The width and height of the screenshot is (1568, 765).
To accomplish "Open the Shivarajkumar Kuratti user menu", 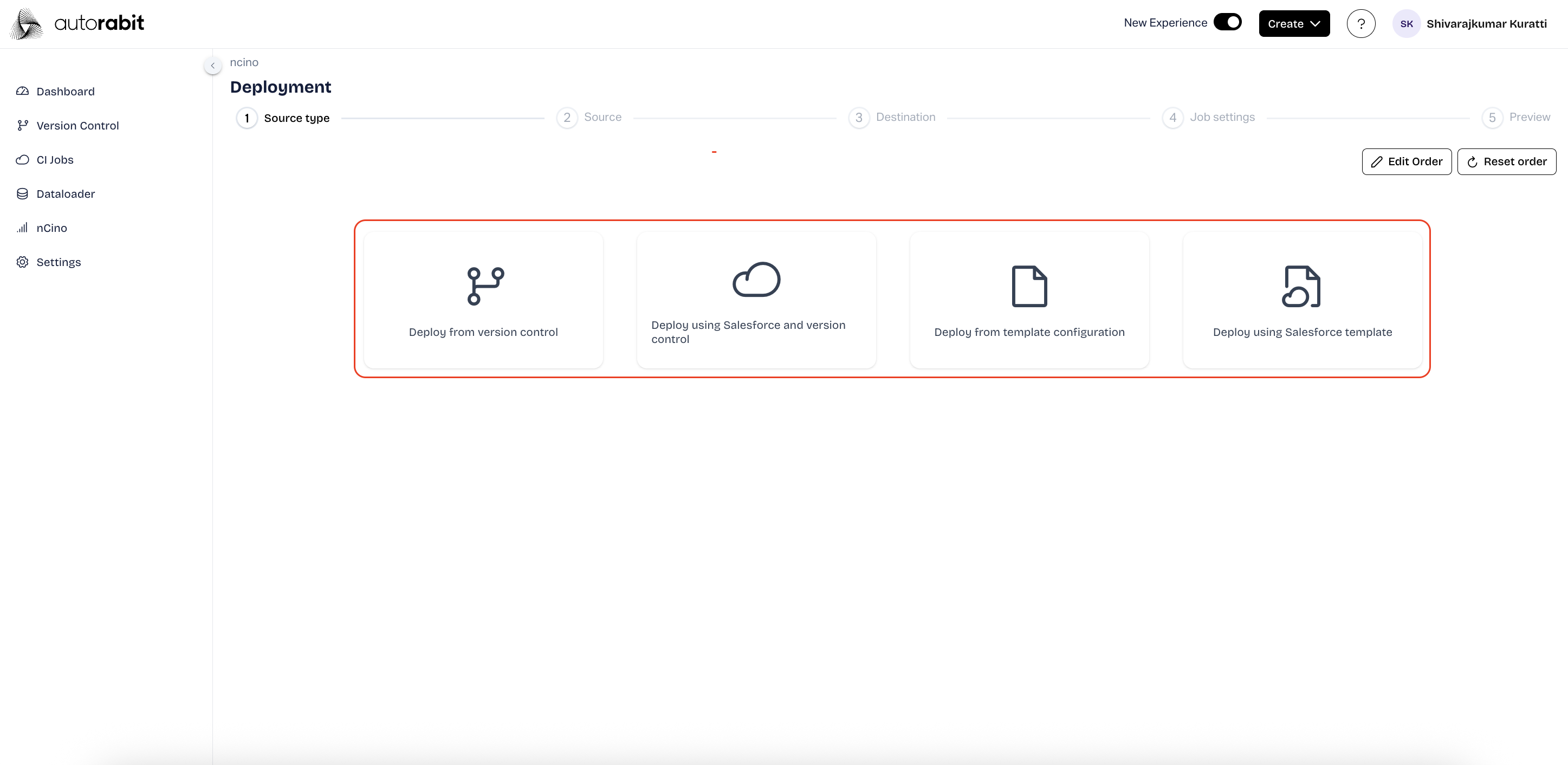I will pyautogui.click(x=1486, y=24).
